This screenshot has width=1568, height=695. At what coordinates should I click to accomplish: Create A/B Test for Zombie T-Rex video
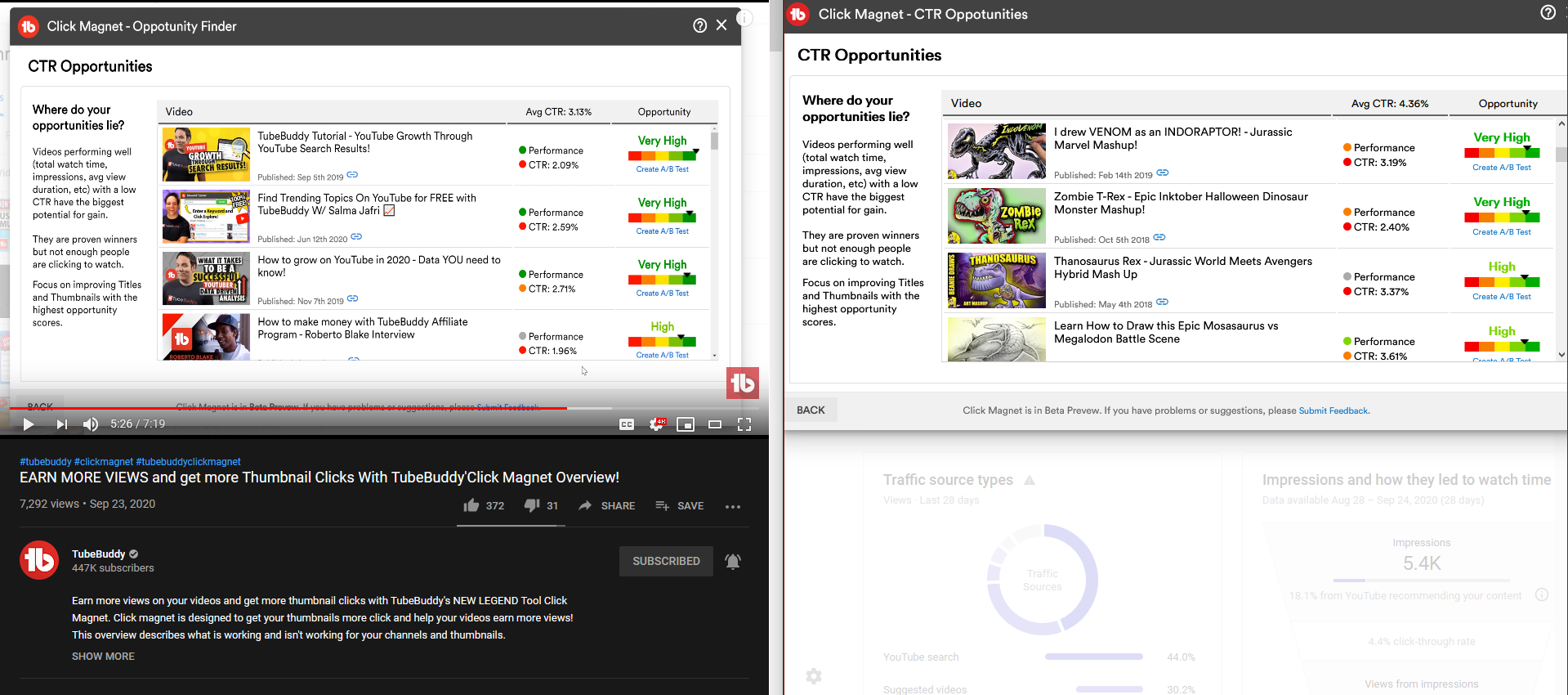click(1502, 231)
